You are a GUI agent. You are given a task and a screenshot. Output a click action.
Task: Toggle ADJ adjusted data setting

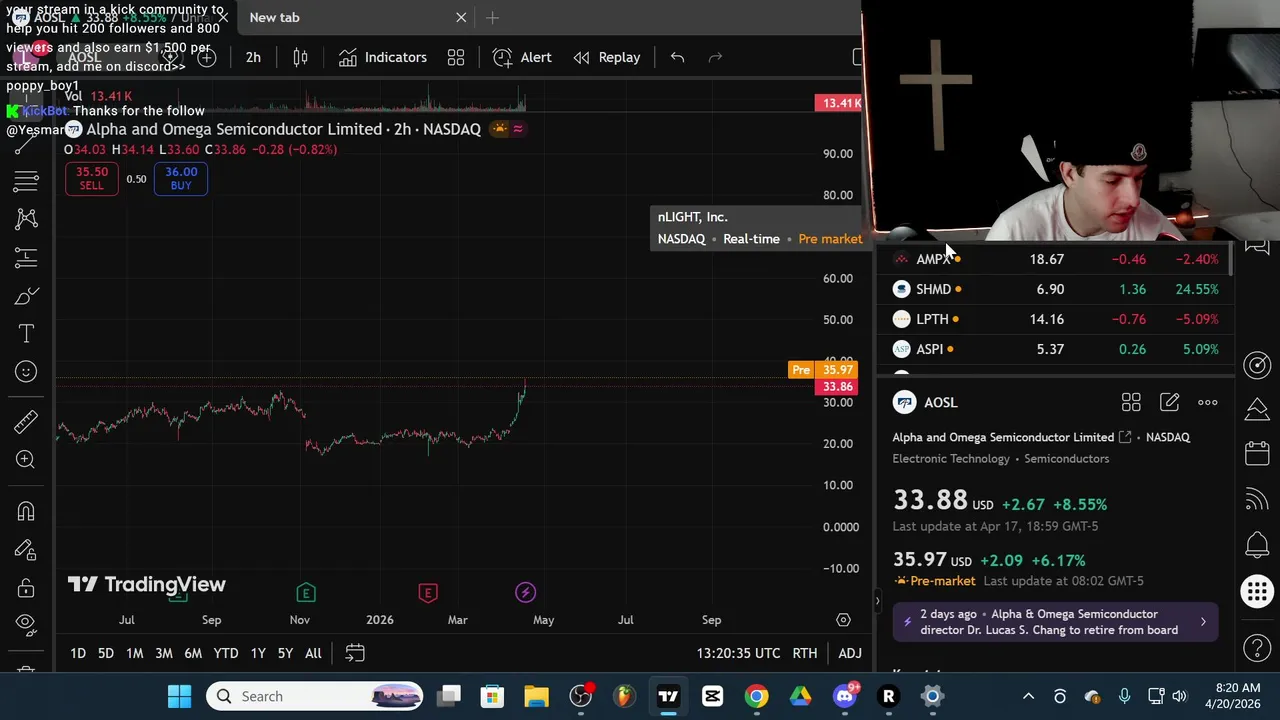tap(850, 653)
